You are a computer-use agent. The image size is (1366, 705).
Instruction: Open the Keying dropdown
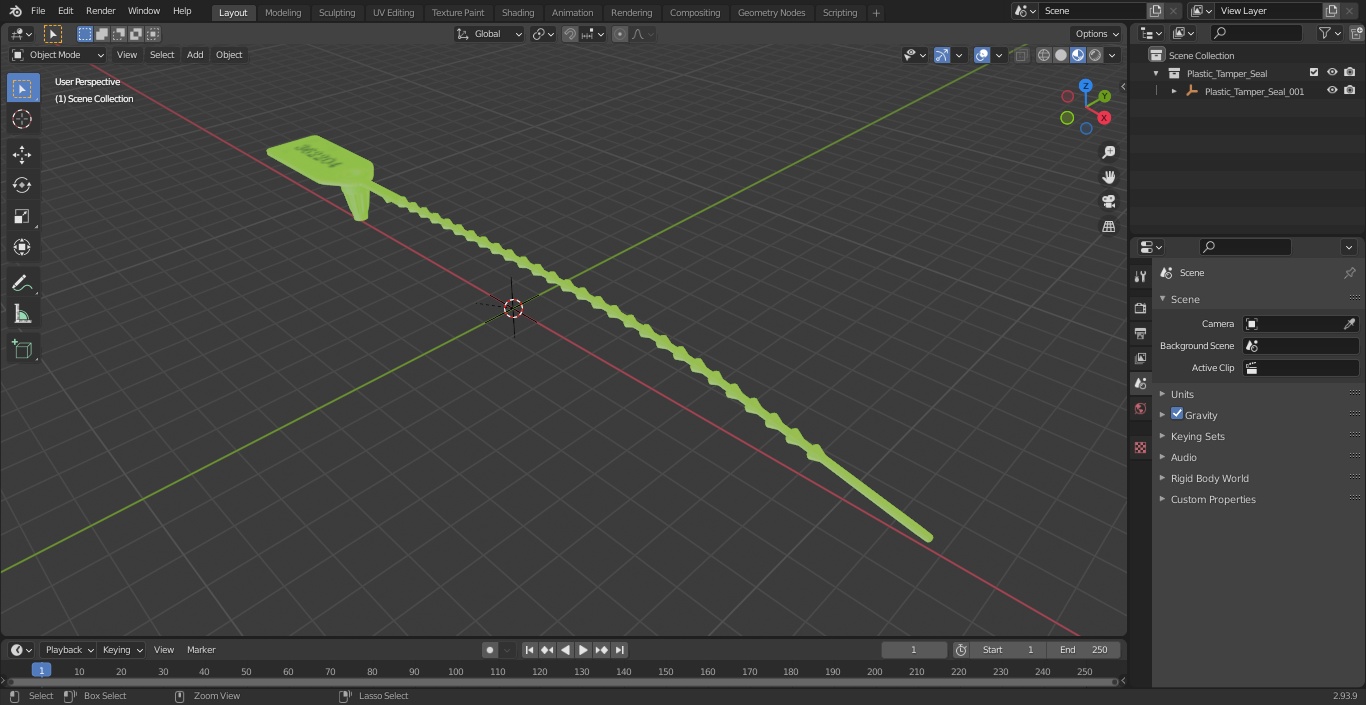[121, 650]
